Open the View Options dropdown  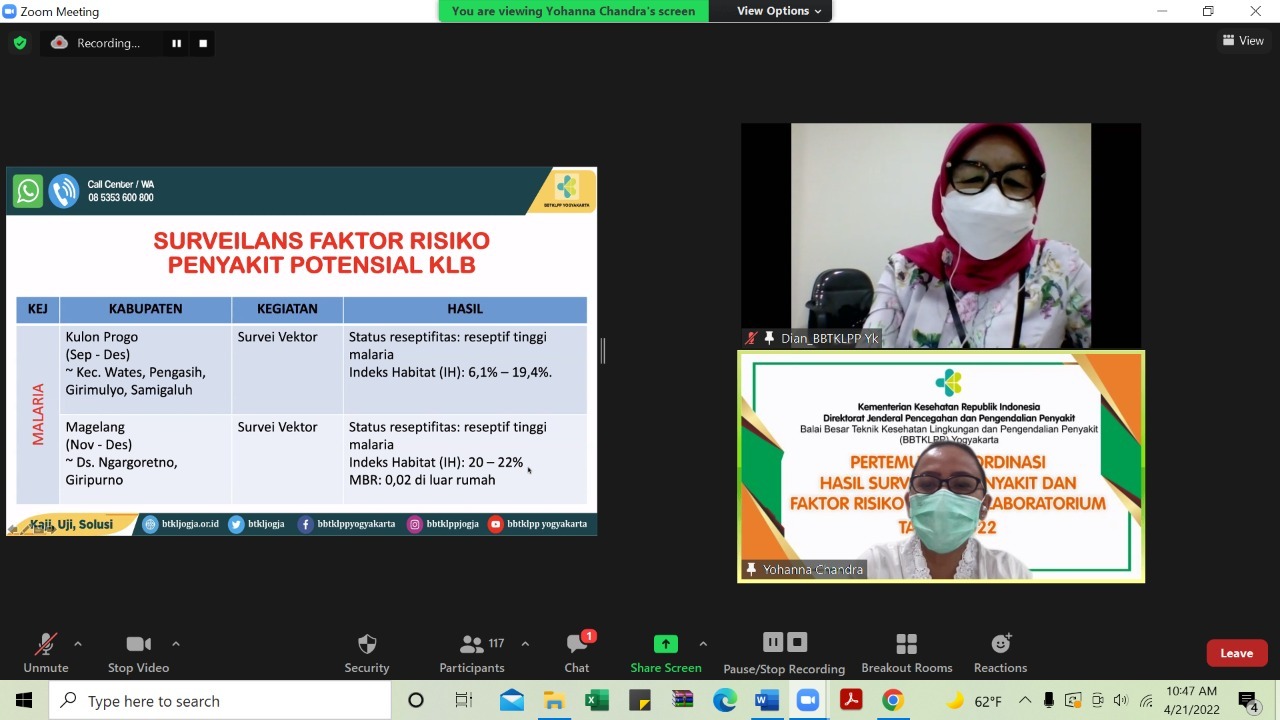pyautogui.click(x=779, y=11)
